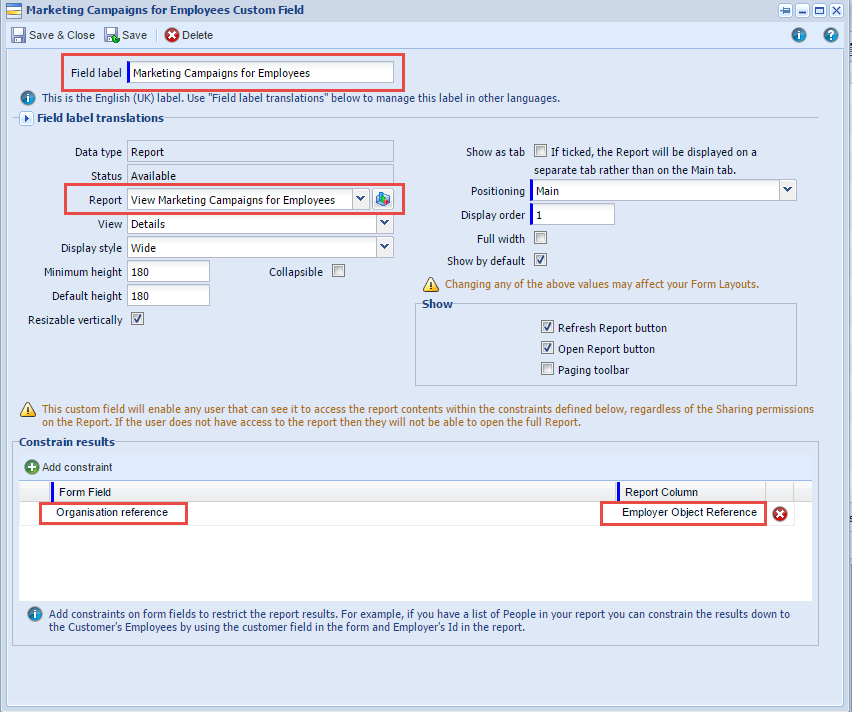Minimize the custom field window

tap(802, 10)
